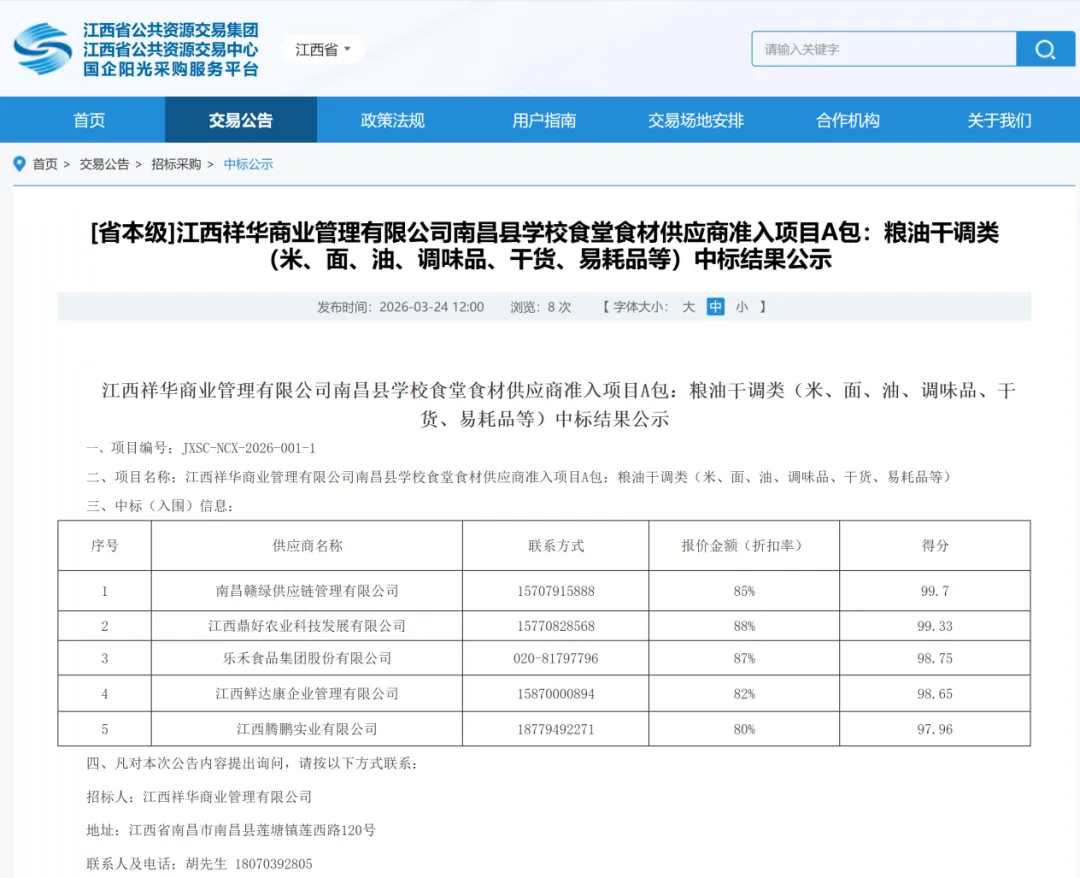
Task: Click 招标采购 in the breadcrumb
Action: tap(176, 164)
